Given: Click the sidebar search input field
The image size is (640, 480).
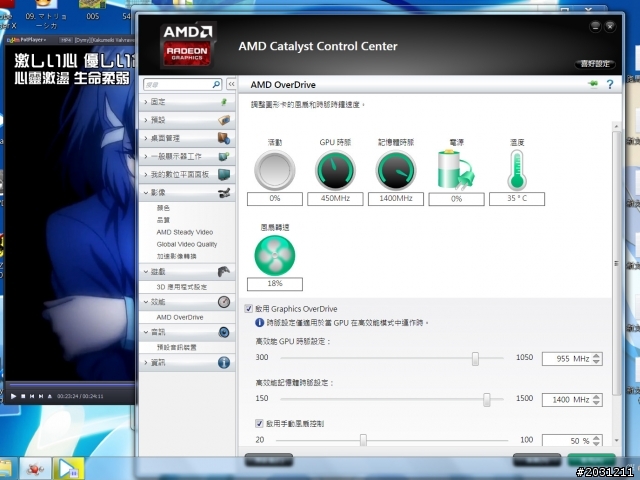Looking at the screenshot, I should (x=178, y=84).
